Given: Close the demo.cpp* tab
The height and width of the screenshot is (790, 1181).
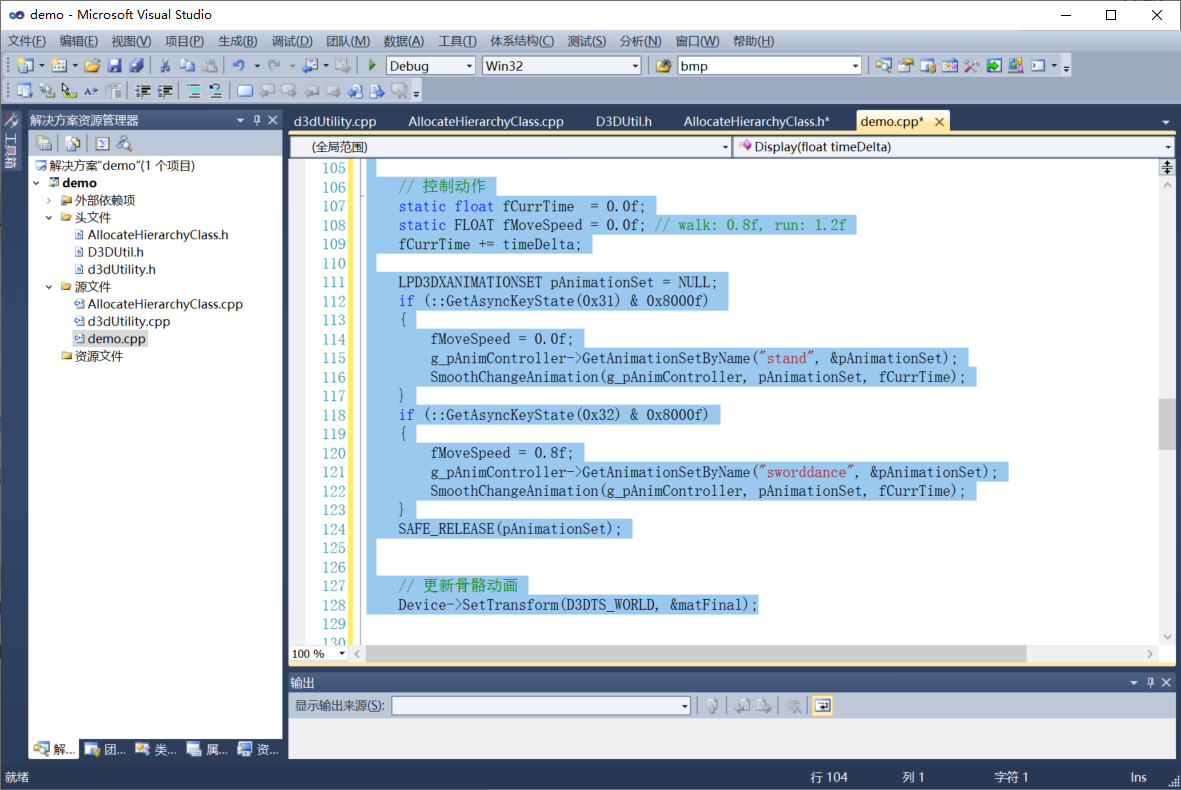Looking at the screenshot, I should (939, 121).
